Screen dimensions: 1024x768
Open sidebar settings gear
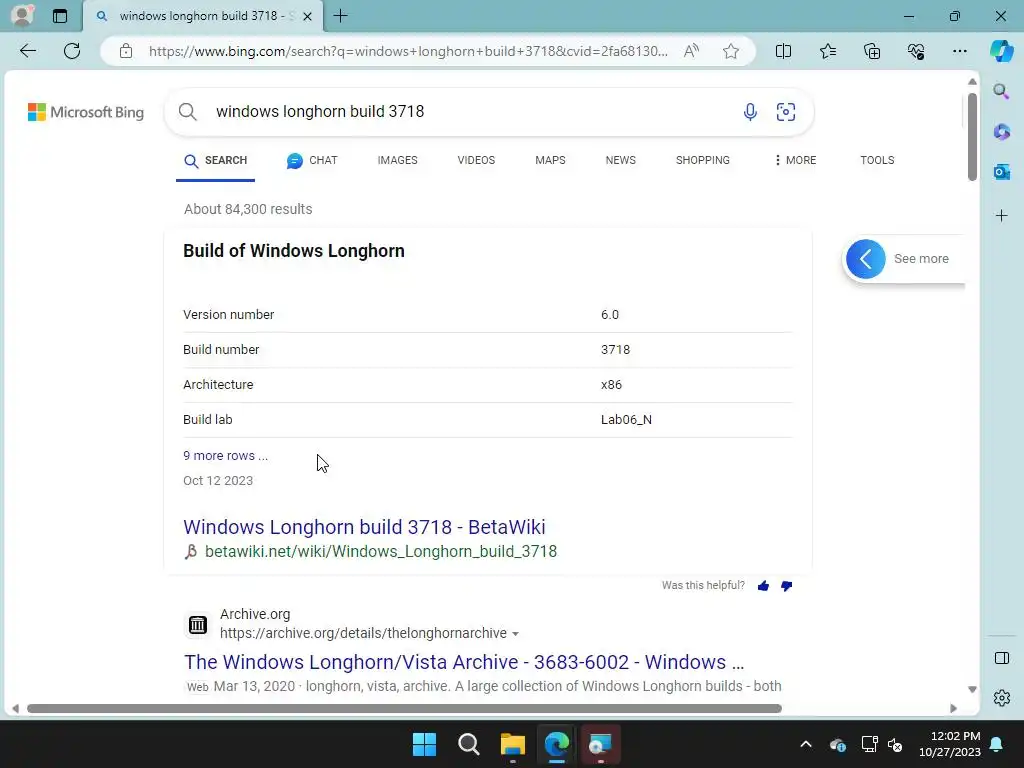pos(1001,698)
